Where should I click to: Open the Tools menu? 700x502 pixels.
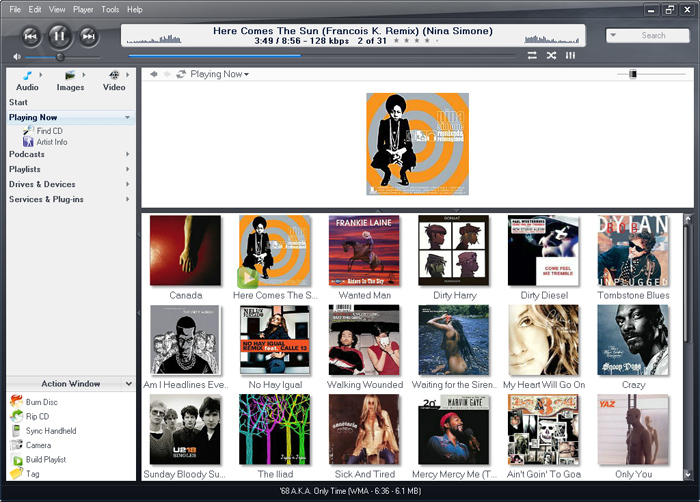110,9
